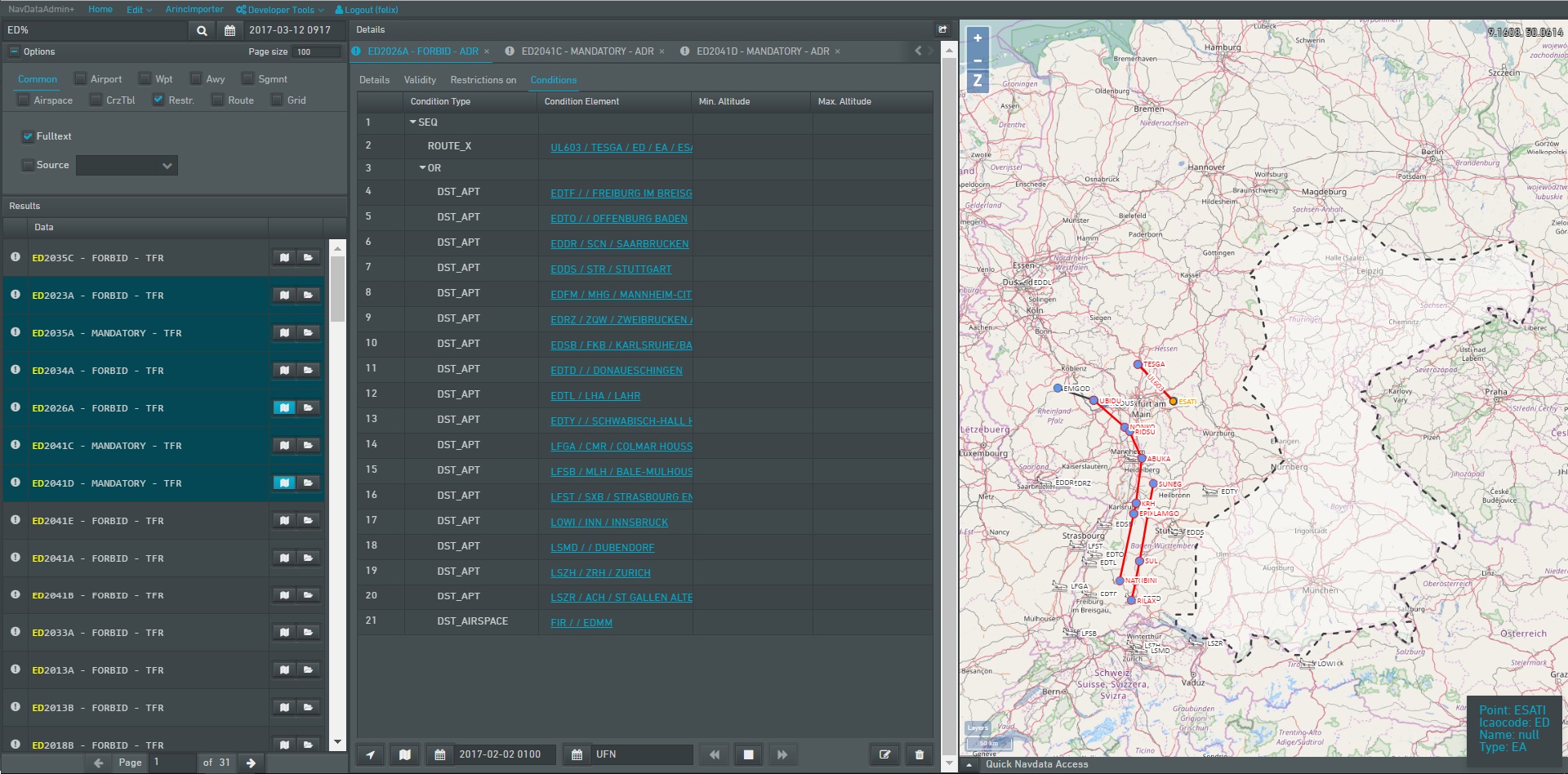Click the magnifier search button beside ED%
This screenshot has height=774, width=1568.
pyautogui.click(x=202, y=30)
